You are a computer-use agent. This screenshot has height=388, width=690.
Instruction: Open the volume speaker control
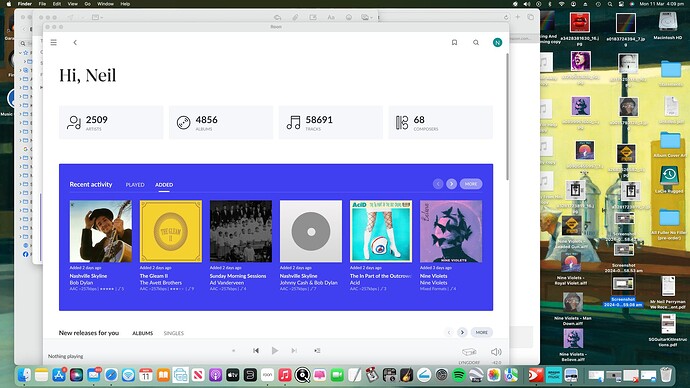(496, 351)
